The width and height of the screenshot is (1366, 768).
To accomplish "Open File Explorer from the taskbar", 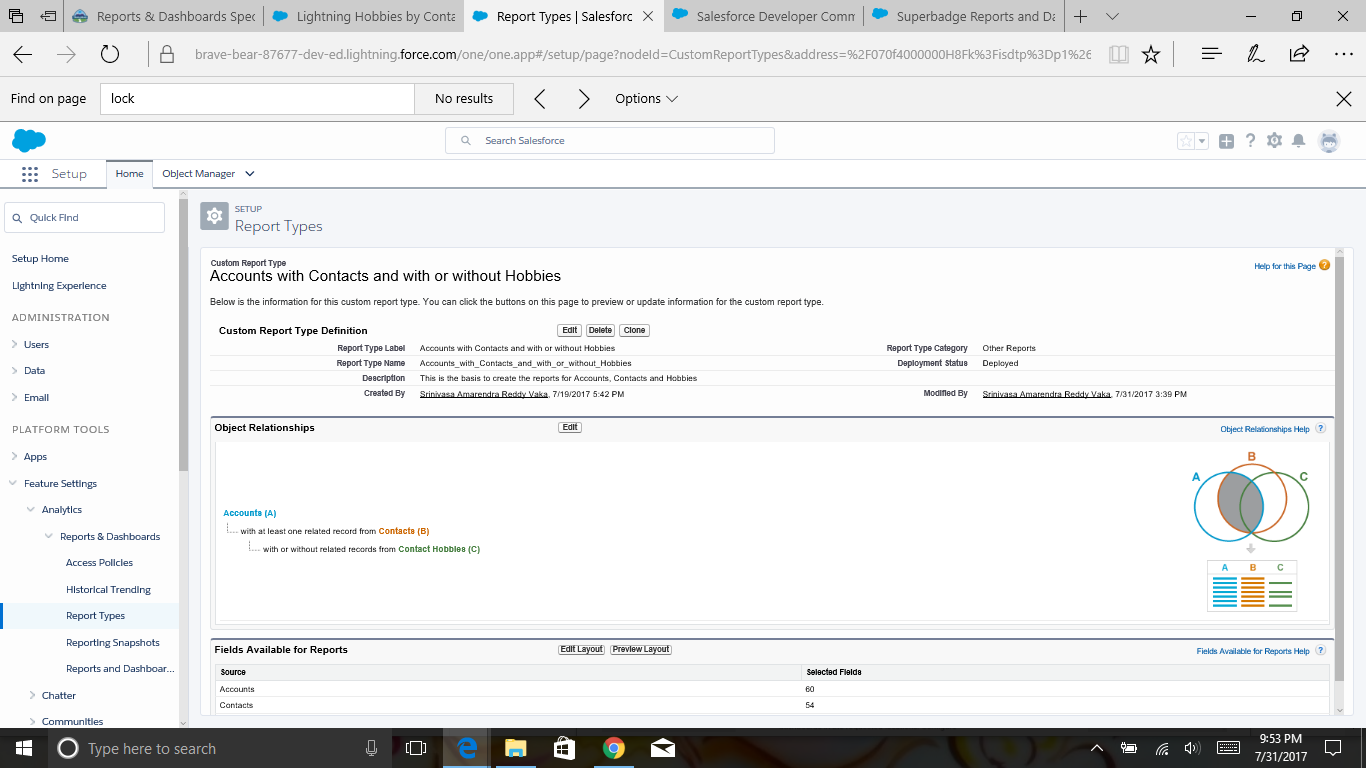I will (x=515, y=748).
